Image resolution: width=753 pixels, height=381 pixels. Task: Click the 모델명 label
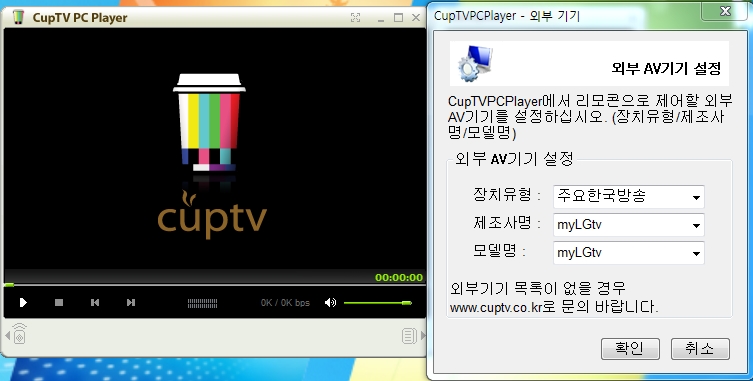pos(494,251)
